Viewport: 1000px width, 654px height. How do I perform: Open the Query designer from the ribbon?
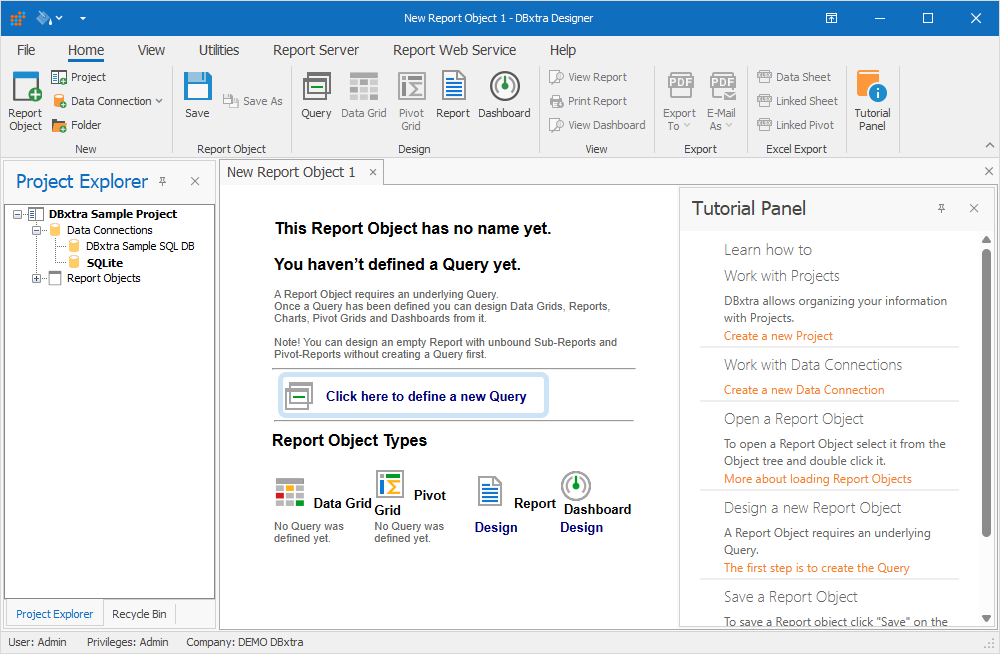316,95
